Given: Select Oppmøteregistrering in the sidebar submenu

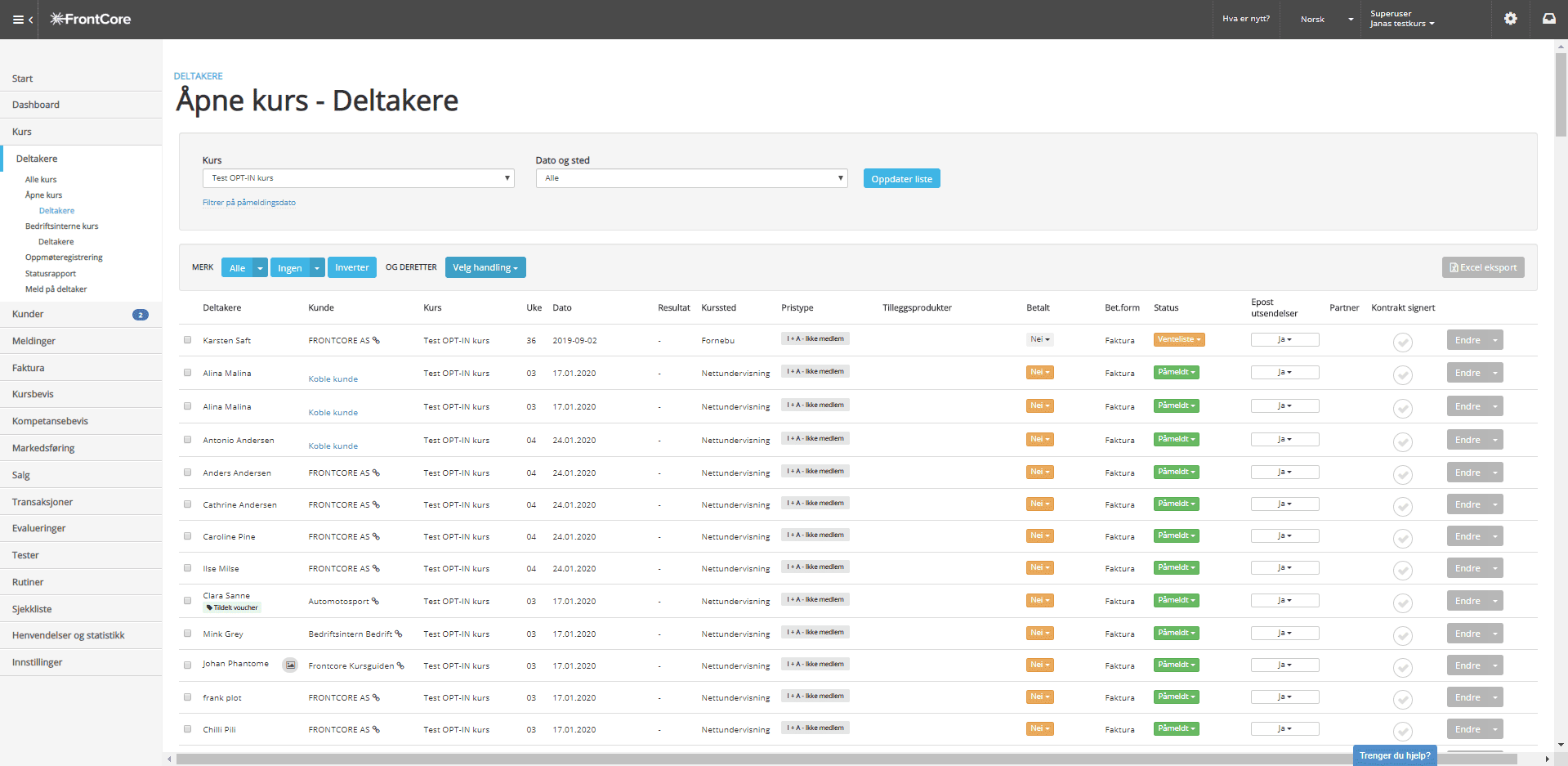Looking at the screenshot, I should 64,258.
